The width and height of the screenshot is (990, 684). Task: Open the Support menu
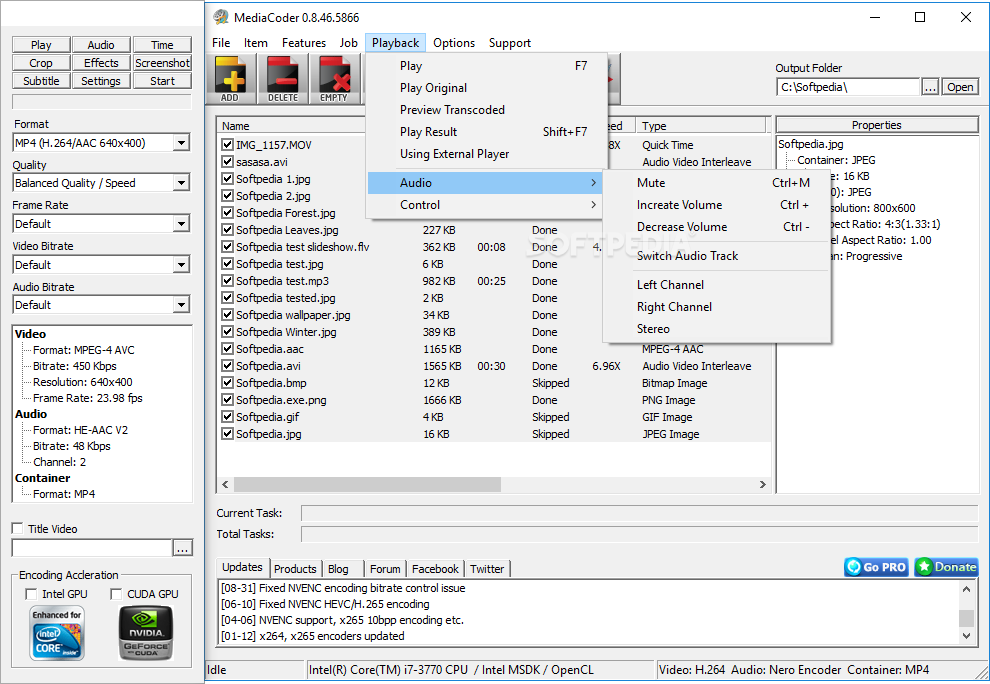510,43
